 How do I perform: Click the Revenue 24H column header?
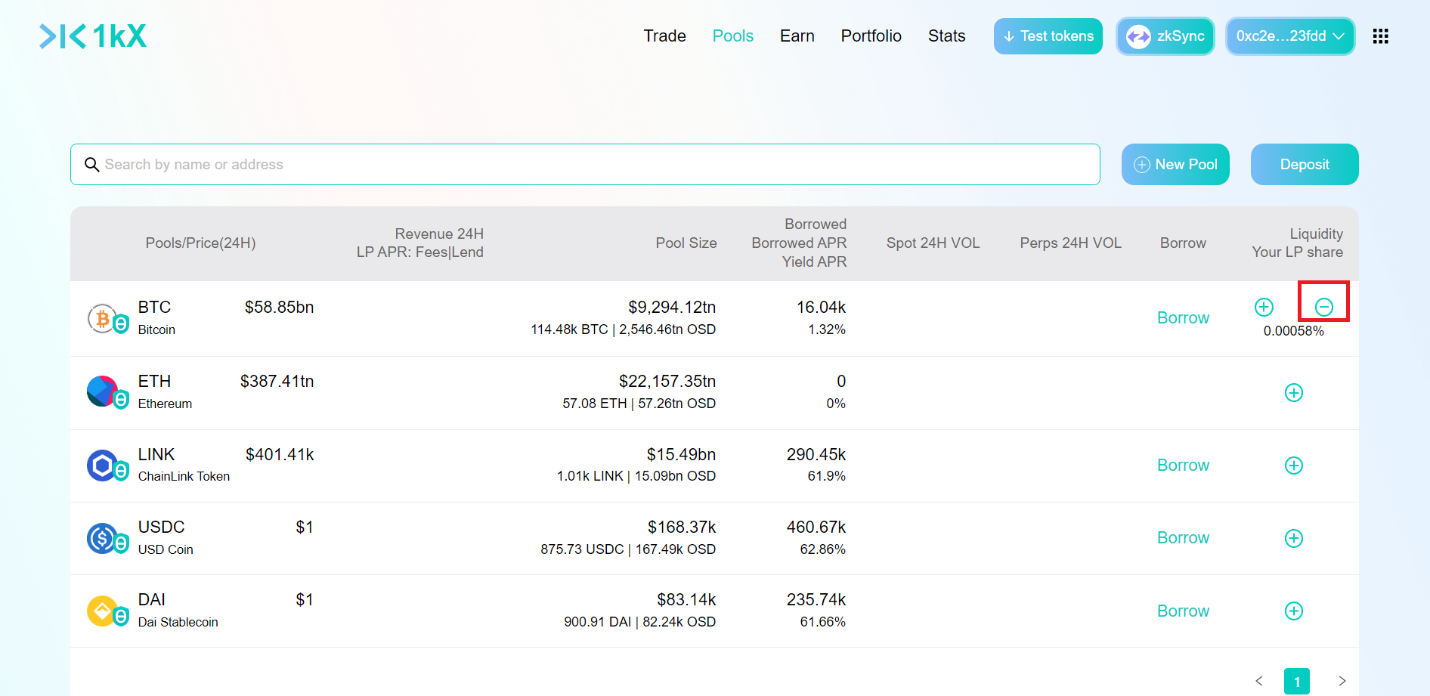pos(439,234)
